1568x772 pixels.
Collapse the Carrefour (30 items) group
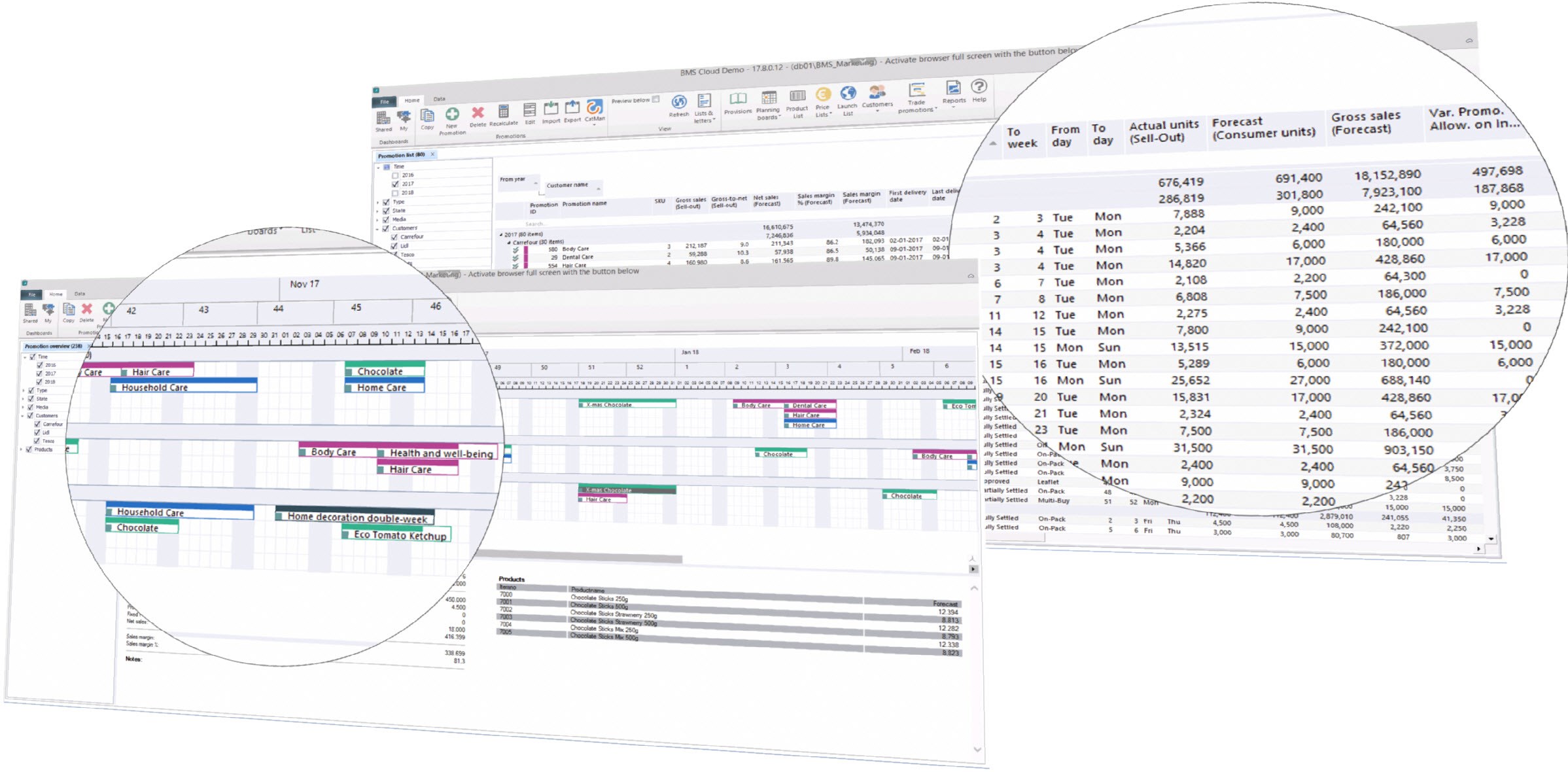509,242
